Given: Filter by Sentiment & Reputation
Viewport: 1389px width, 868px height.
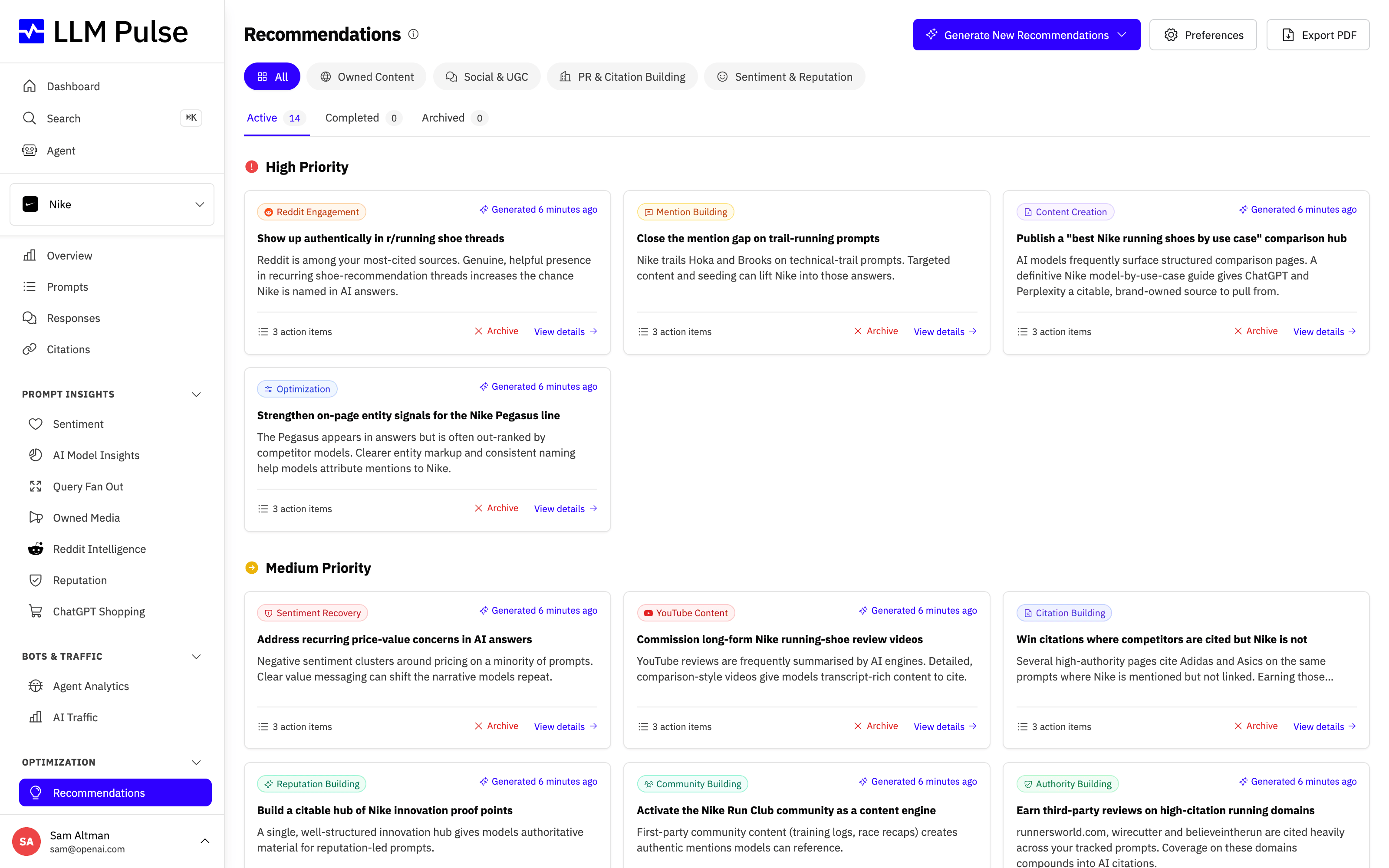Looking at the screenshot, I should (785, 76).
